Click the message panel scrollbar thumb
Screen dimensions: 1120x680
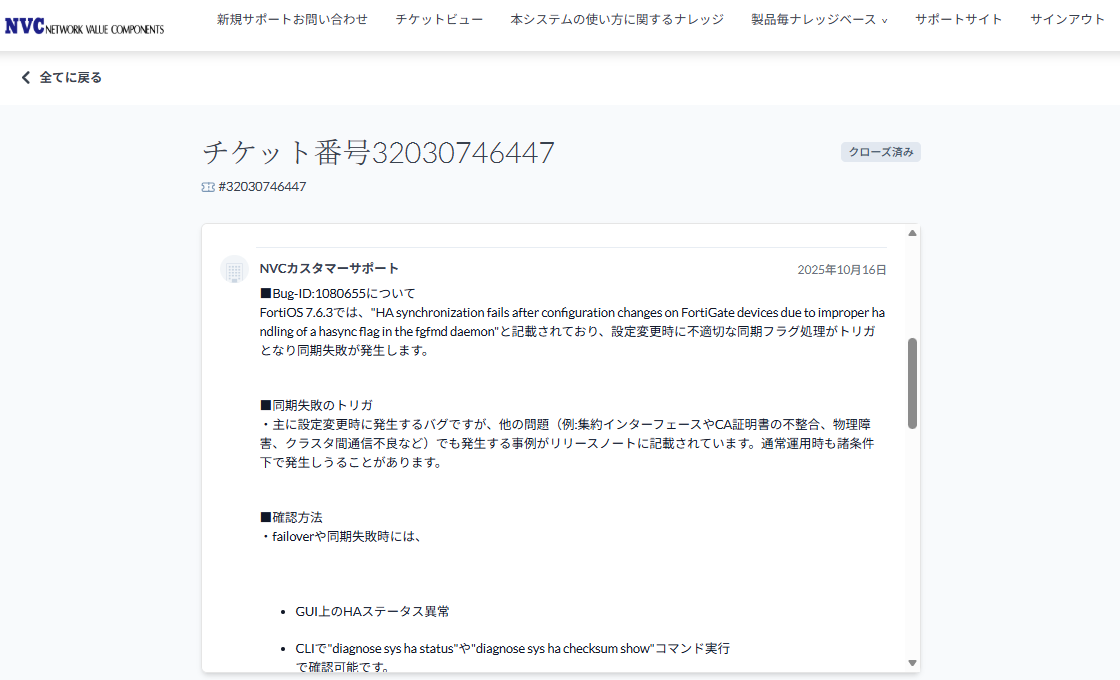(912, 383)
